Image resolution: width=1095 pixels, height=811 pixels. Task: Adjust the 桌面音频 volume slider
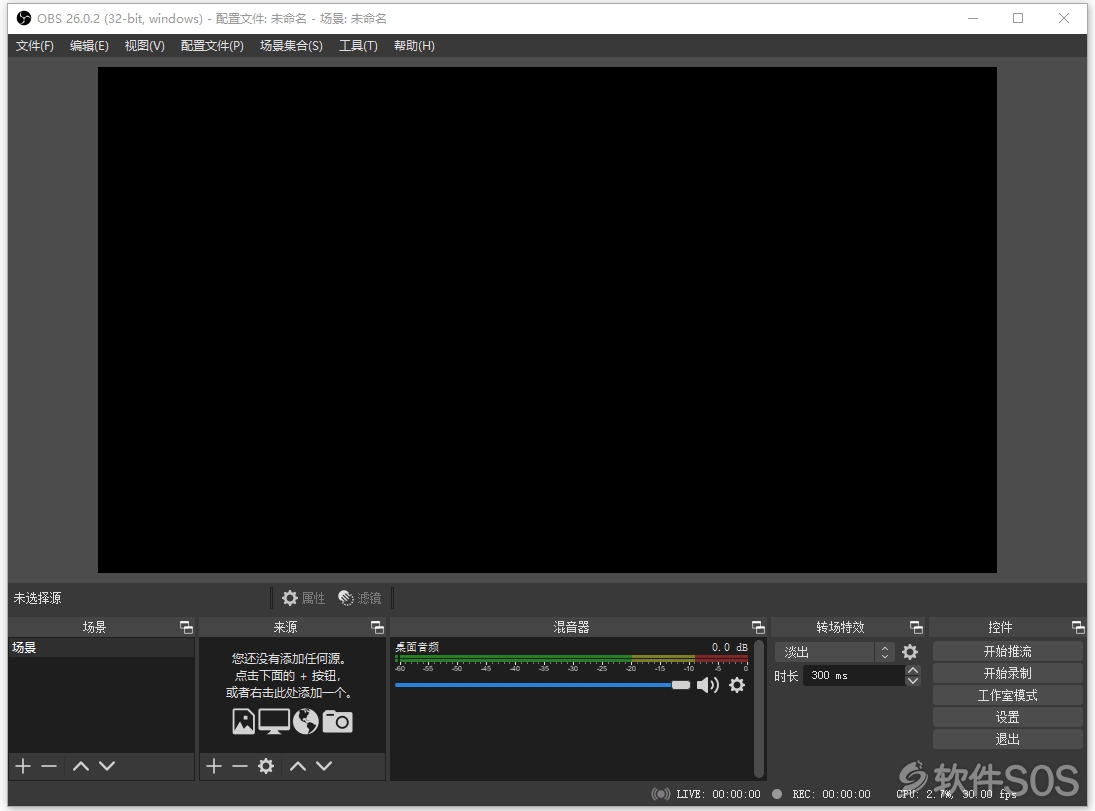[542, 685]
